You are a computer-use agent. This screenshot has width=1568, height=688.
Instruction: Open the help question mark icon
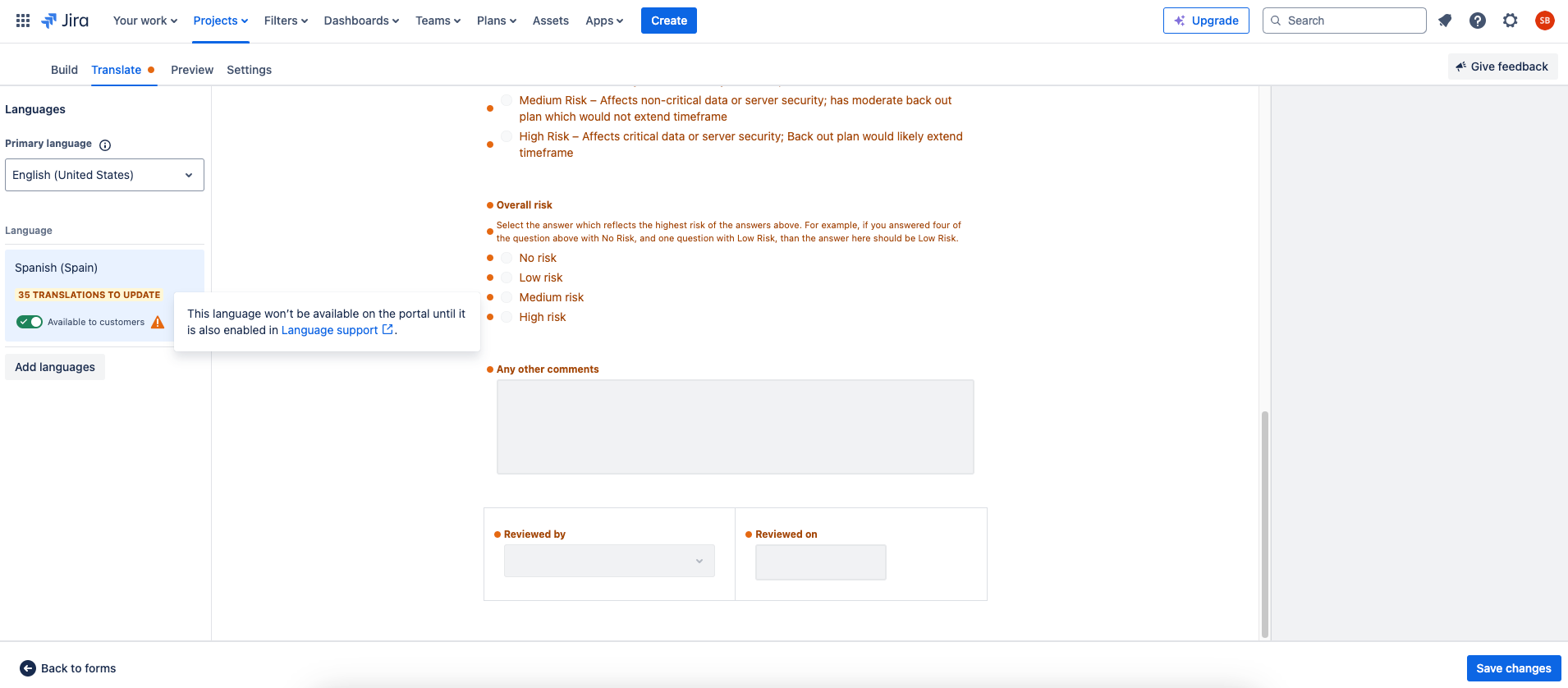click(x=1478, y=21)
